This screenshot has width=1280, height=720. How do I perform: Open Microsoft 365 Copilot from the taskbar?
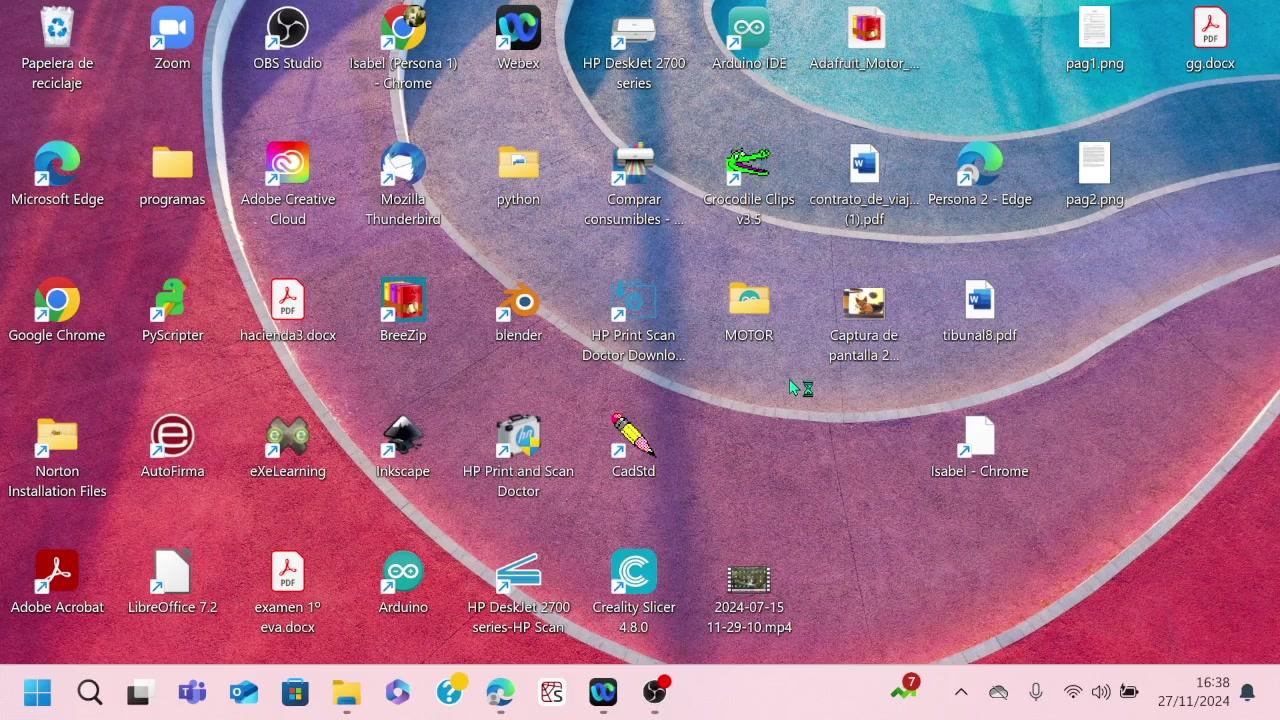coord(398,692)
